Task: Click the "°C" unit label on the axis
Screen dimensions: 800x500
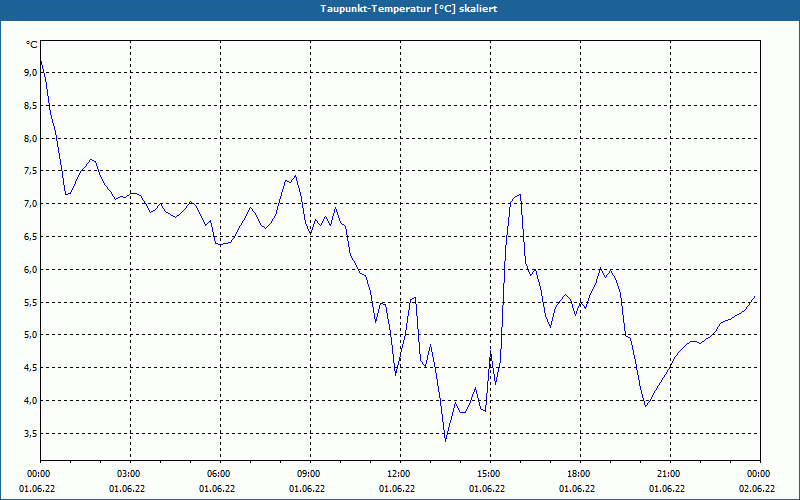Action: pos(32,45)
